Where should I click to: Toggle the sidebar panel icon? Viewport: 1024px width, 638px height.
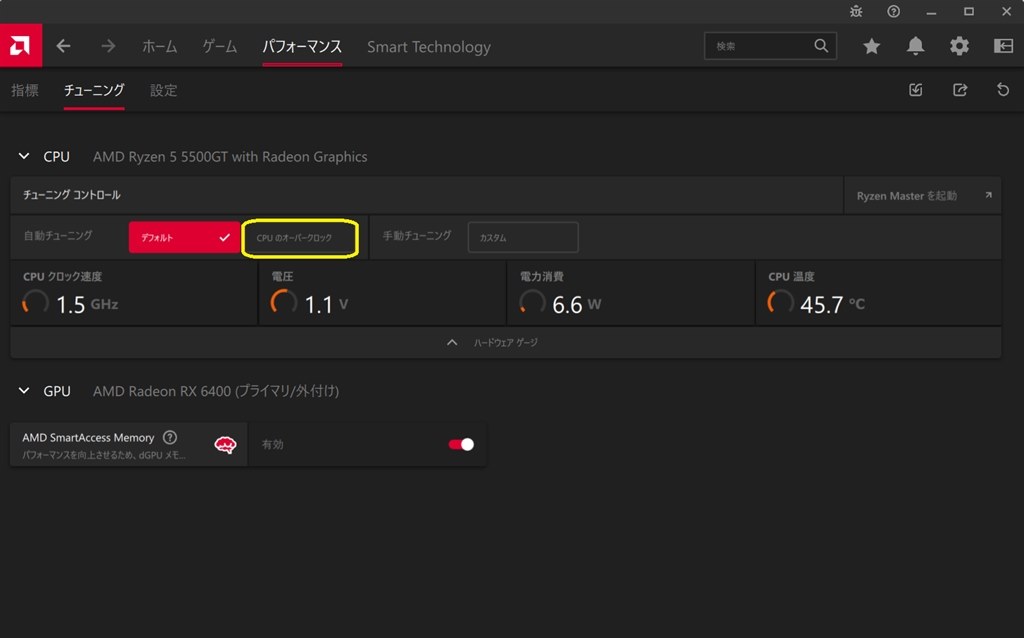click(x=1003, y=46)
